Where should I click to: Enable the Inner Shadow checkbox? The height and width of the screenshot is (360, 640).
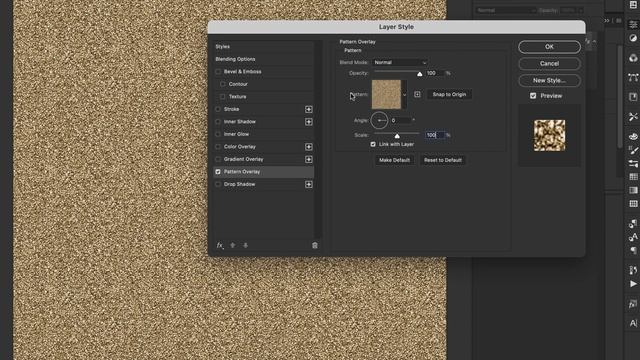(x=218, y=122)
